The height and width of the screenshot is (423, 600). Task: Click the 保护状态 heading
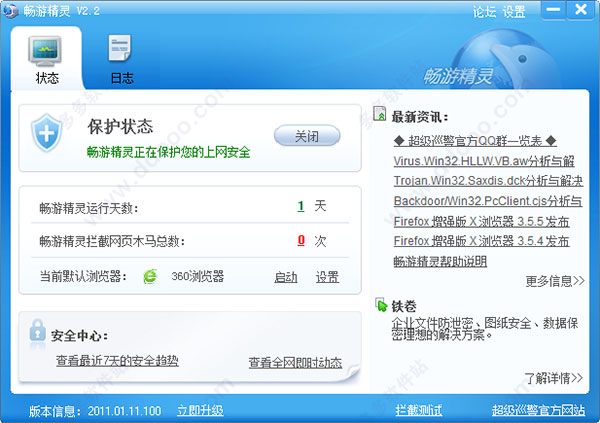click(x=121, y=126)
